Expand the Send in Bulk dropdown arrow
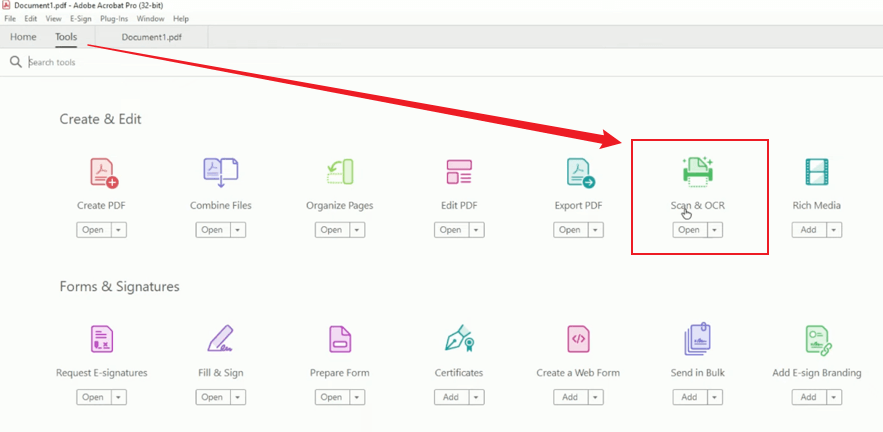This screenshot has width=883, height=432. pyautogui.click(x=715, y=397)
